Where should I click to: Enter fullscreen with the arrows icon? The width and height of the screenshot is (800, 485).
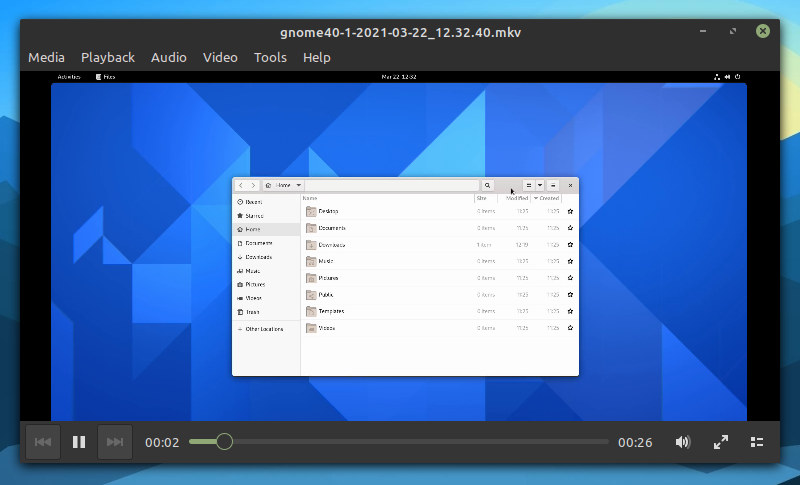click(x=721, y=442)
